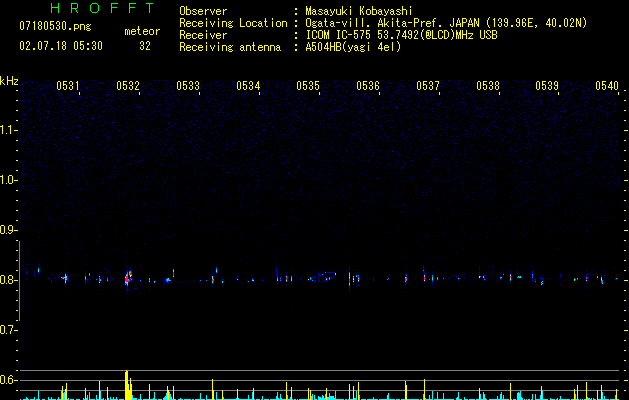Image resolution: width=629 pixels, height=400 pixels.
Task: Click observer name Masayuki Kobayashi
Action: 359,11
